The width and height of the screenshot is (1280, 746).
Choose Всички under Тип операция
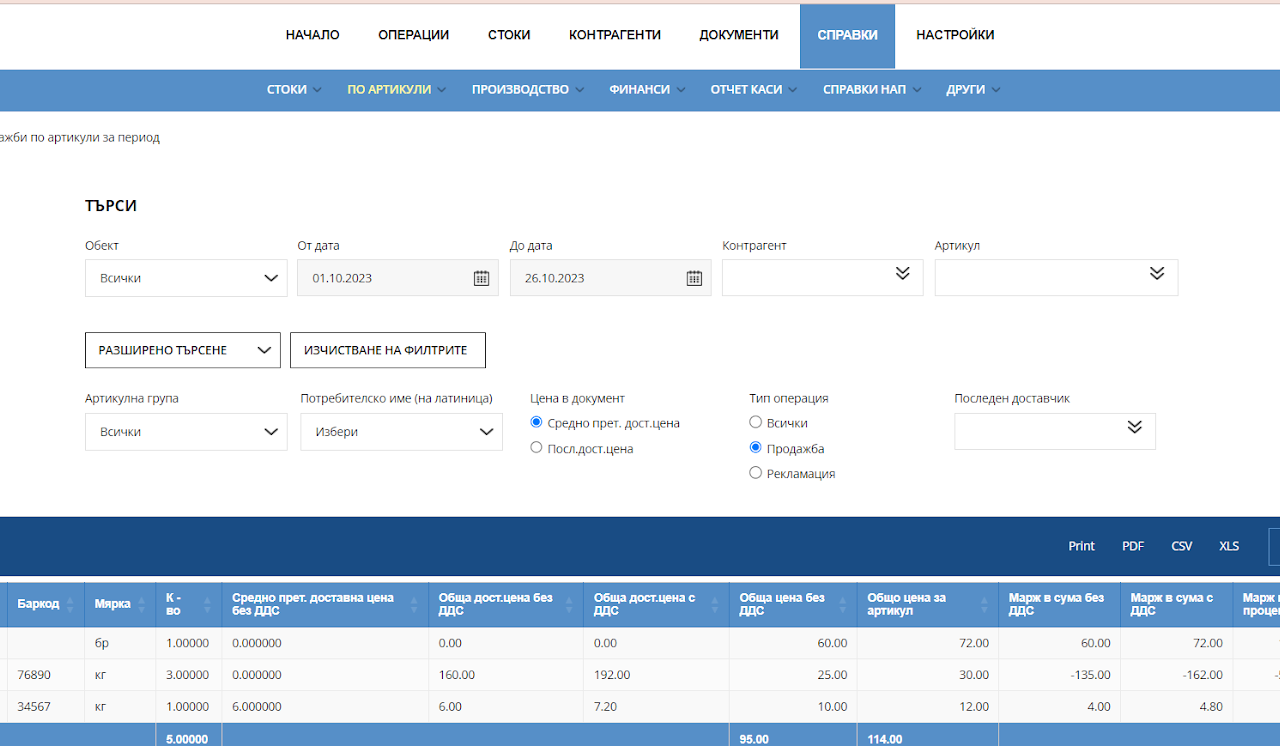[755, 422]
